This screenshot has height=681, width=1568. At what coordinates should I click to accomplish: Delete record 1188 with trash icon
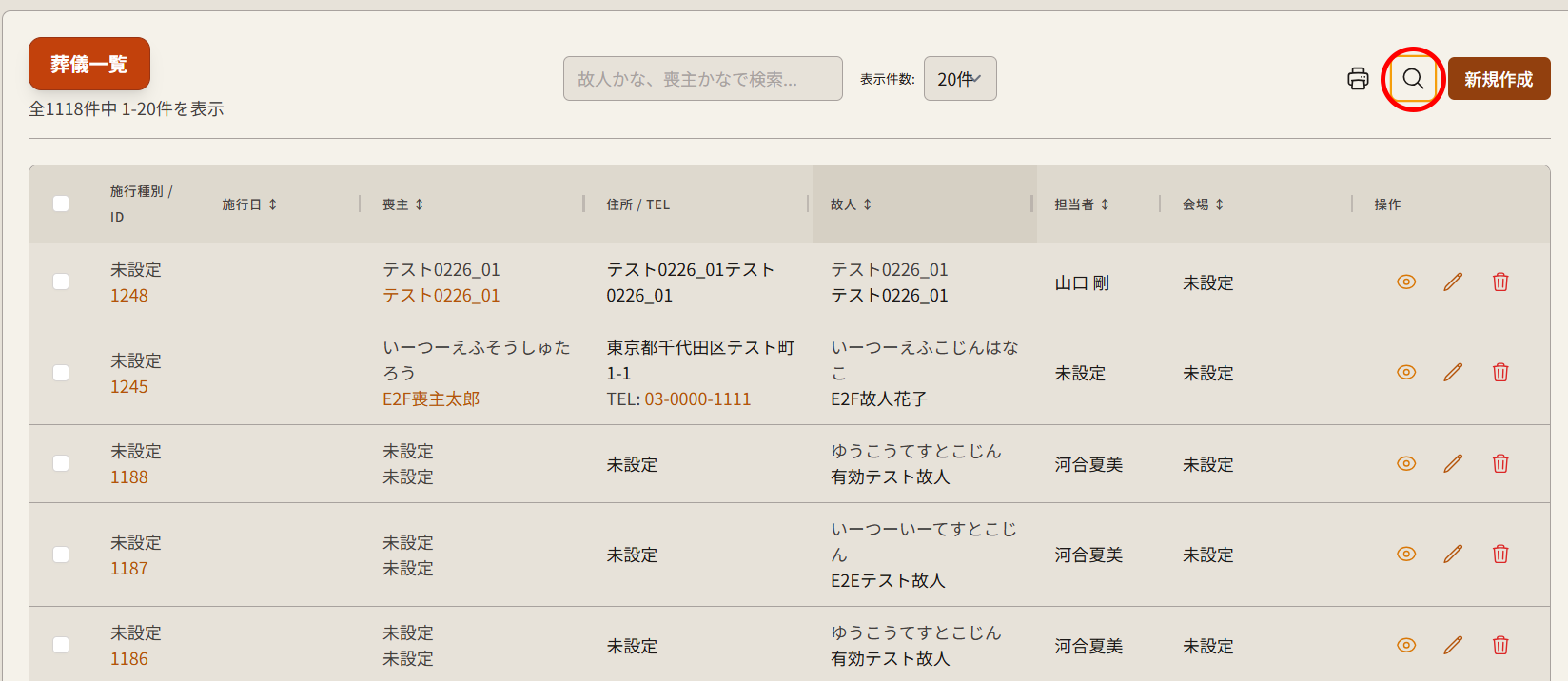click(x=1499, y=464)
